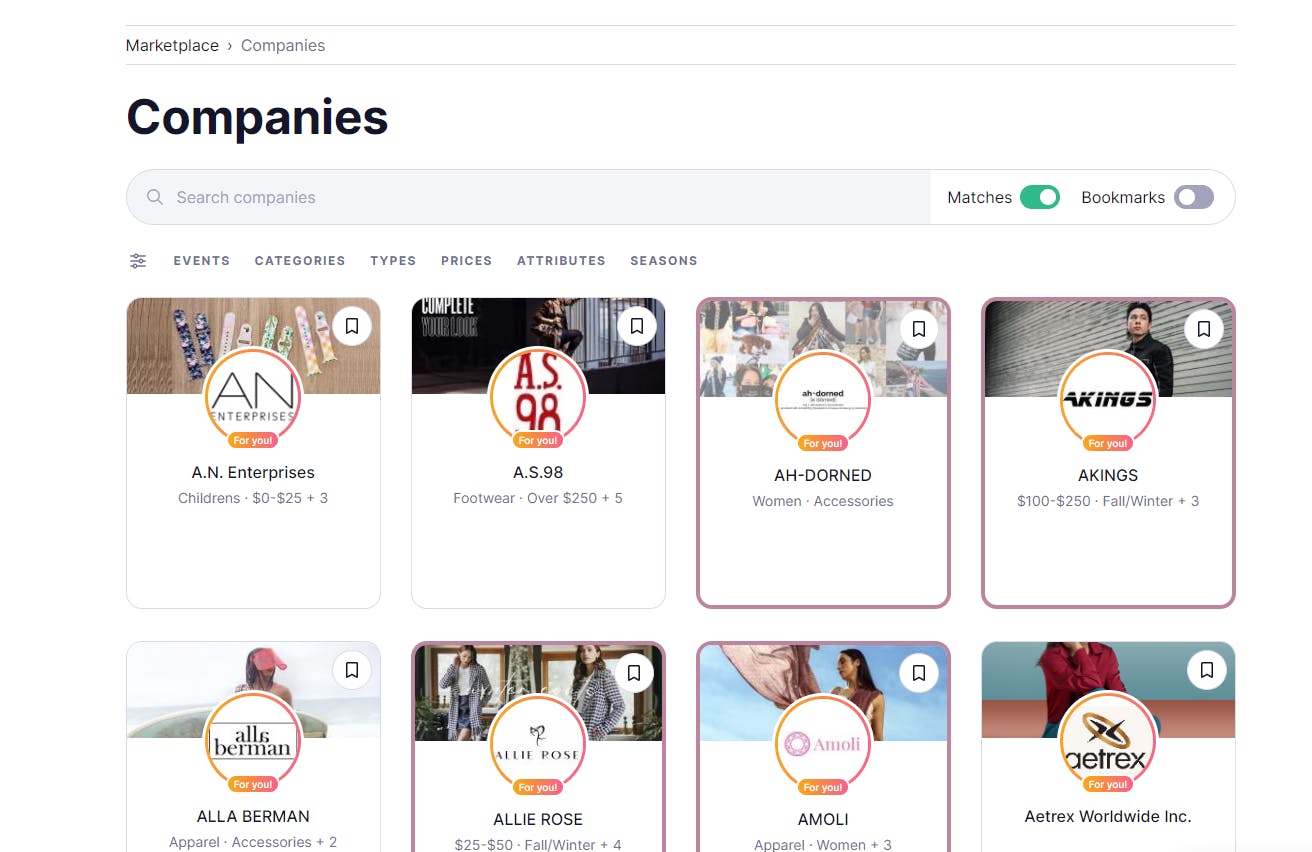Focus the Search companies field
Screen dimensions: 1312x852
pyautogui.click(x=529, y=197)
